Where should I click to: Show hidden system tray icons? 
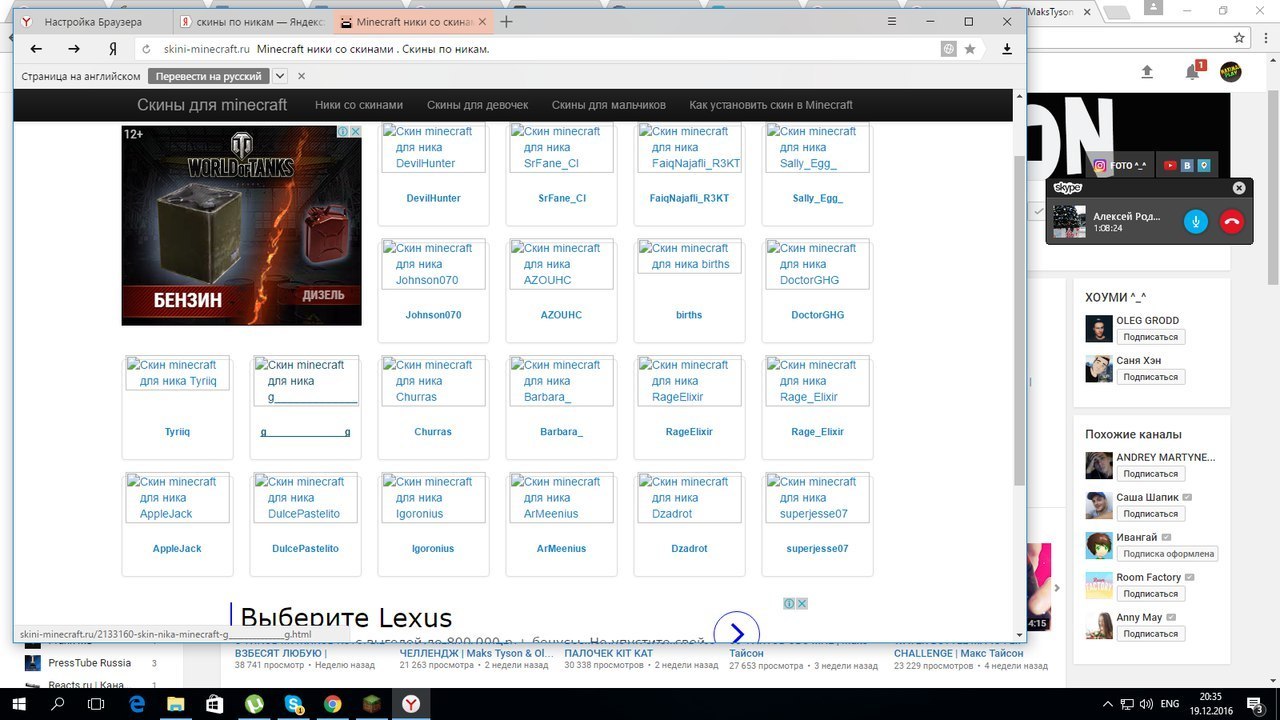(x=1107, y=704)
